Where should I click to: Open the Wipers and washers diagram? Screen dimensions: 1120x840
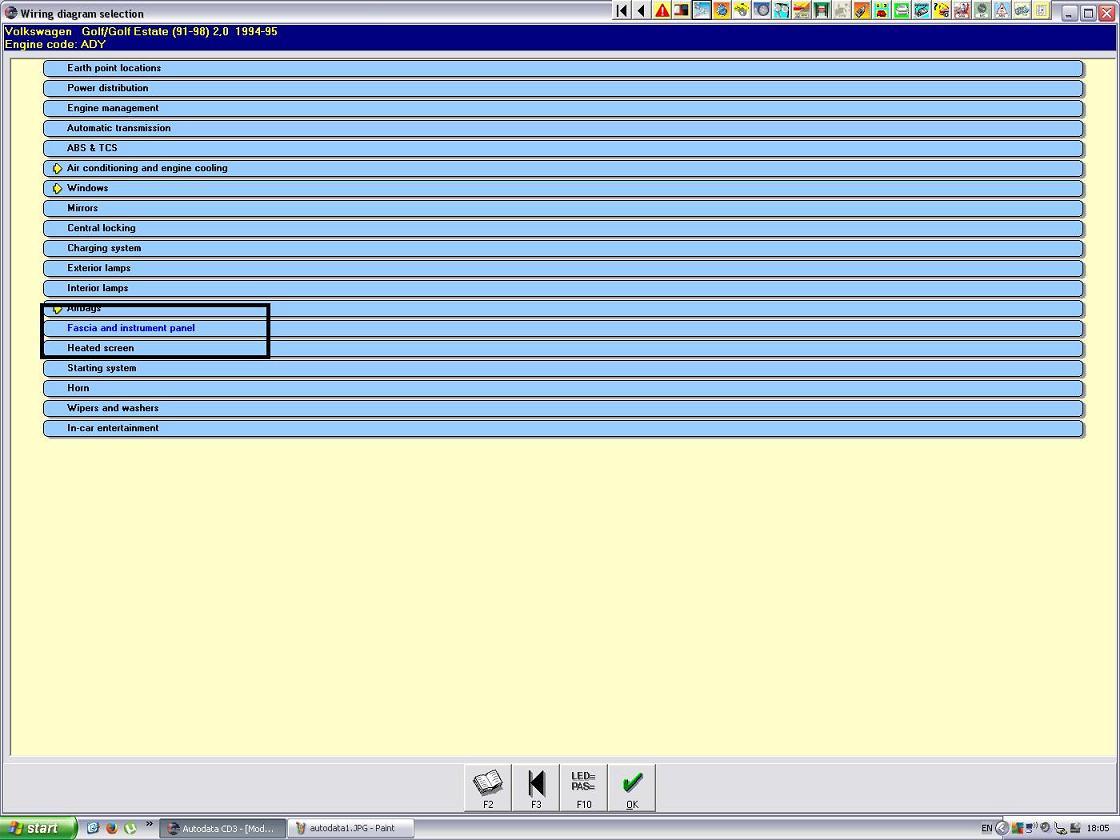[x=113, y=408]
